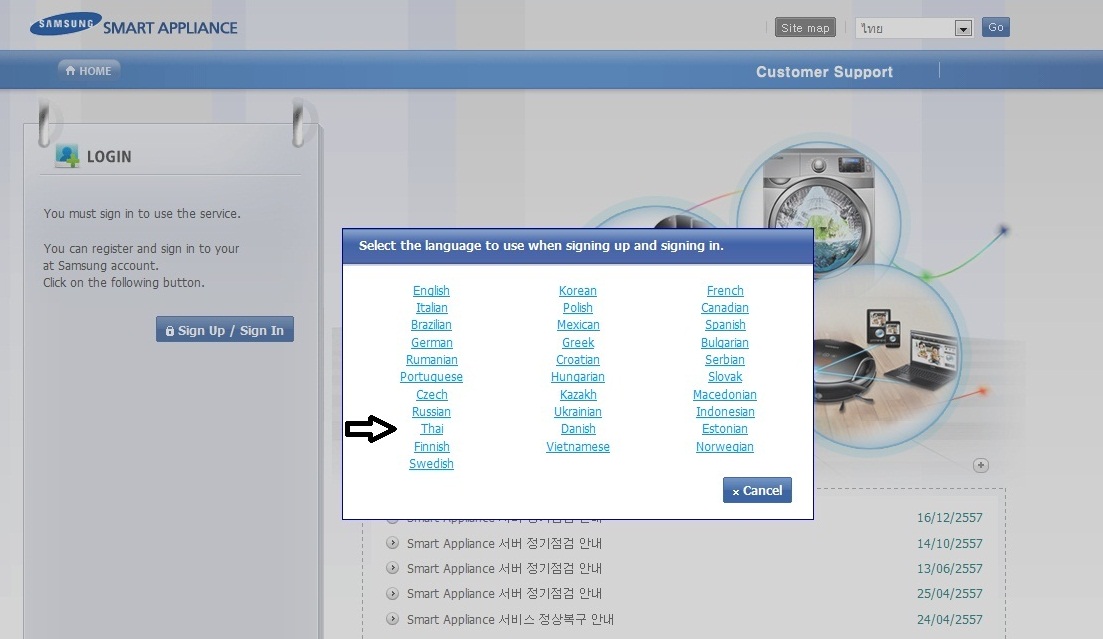Select Thai as the sign-in language
1103x639 pixels.
point(432,429)
